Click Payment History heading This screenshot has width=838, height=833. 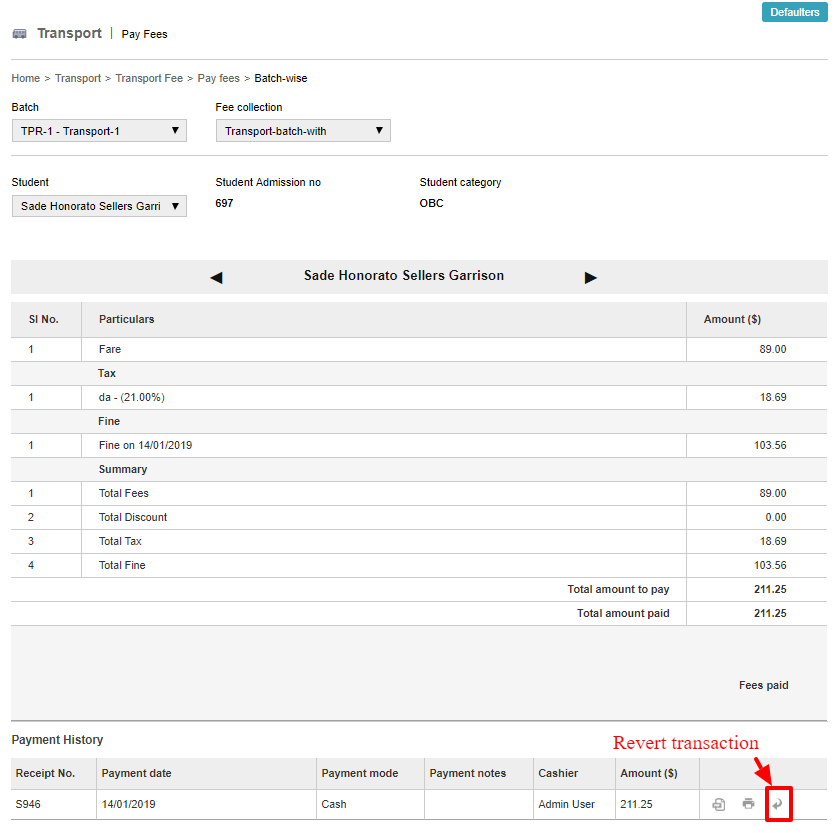(x=57, y=740)
